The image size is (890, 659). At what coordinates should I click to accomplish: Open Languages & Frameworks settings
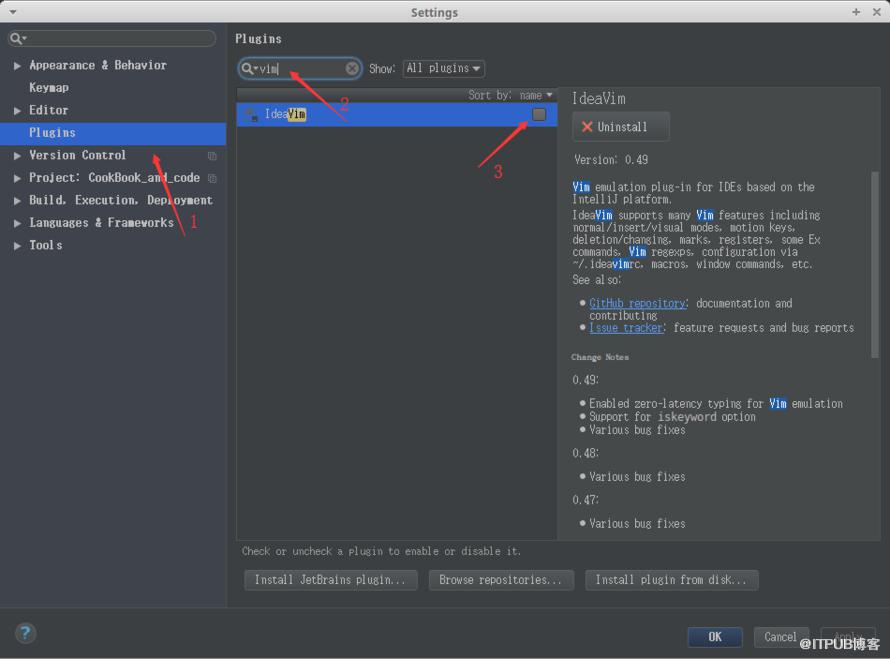click(101, 223)
